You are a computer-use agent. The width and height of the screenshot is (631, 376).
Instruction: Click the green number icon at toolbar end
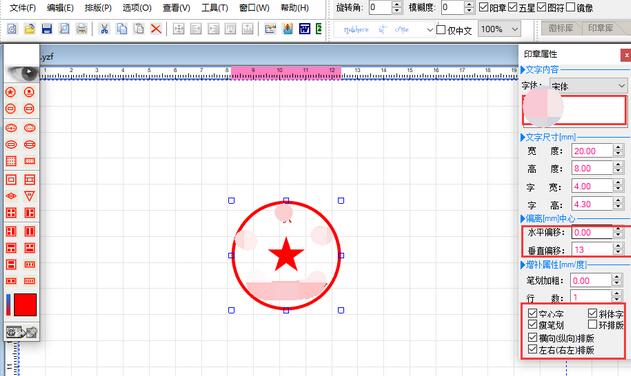click(319, 29)
